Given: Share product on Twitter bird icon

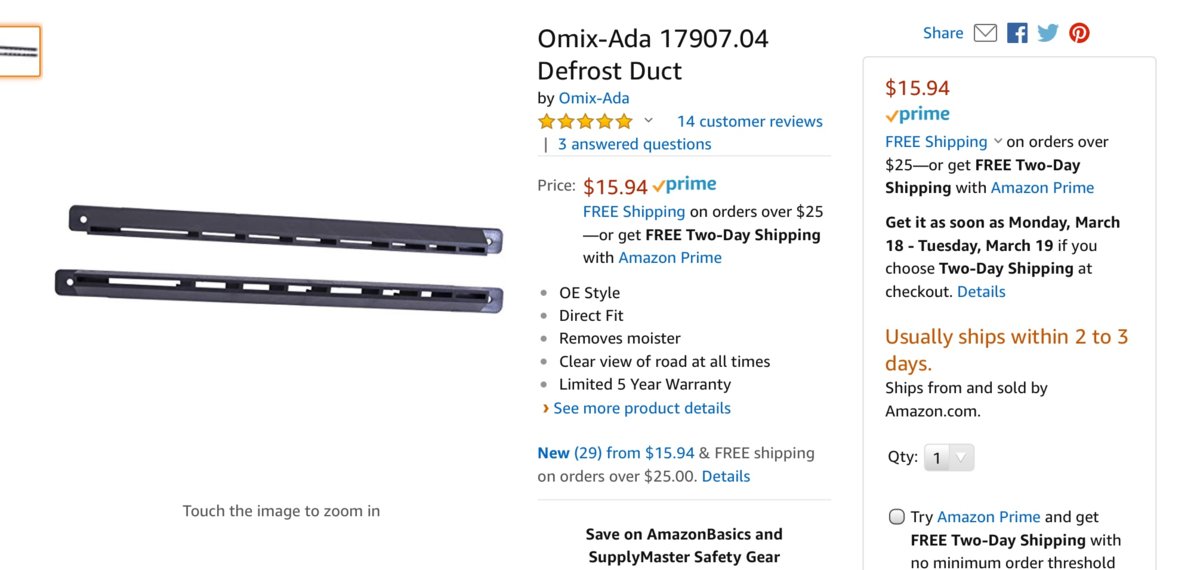Looking at the screenshot, I should click(x=1048, y=33).
